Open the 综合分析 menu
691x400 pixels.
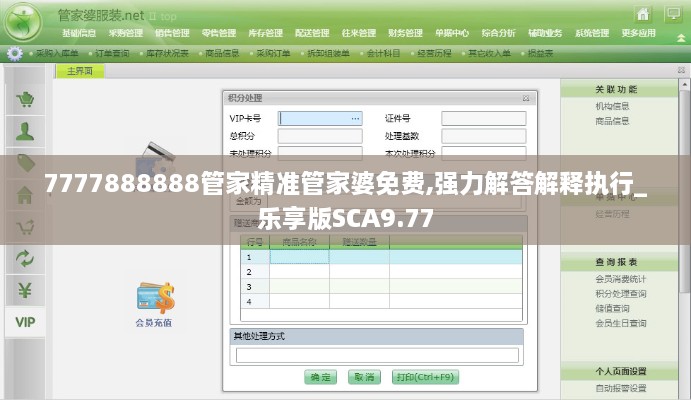(x=498, y=33)
